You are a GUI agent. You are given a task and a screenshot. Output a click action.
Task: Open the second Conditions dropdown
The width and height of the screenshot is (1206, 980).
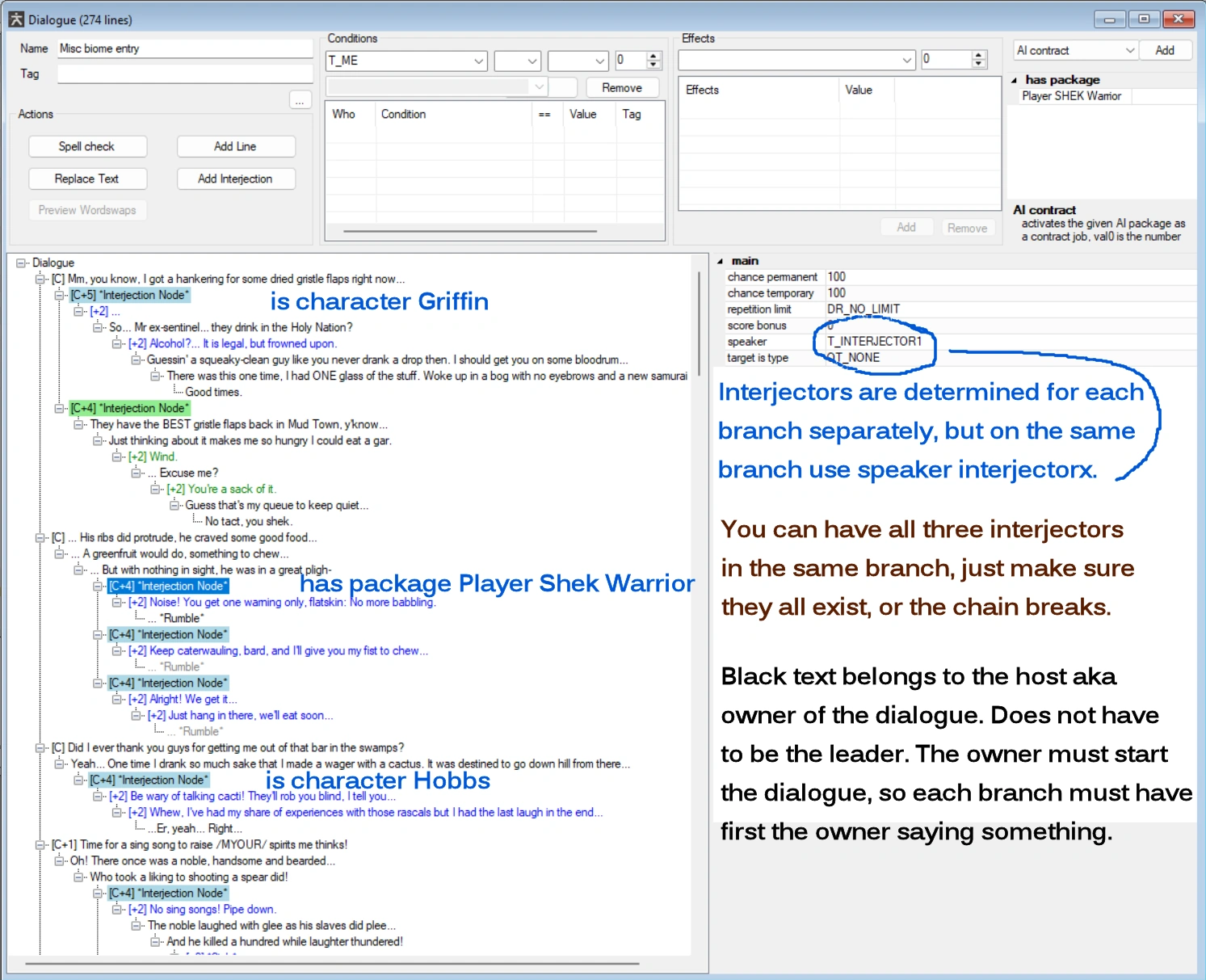click(x=532, y=61)
